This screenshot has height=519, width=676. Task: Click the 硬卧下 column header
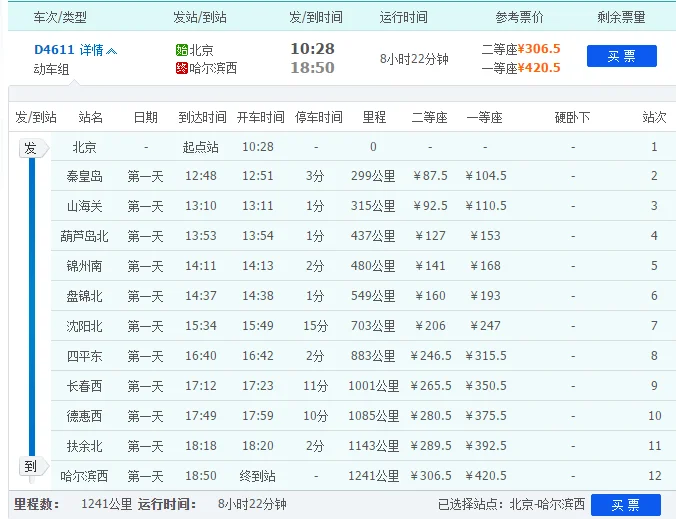click(x=573, y=117)
